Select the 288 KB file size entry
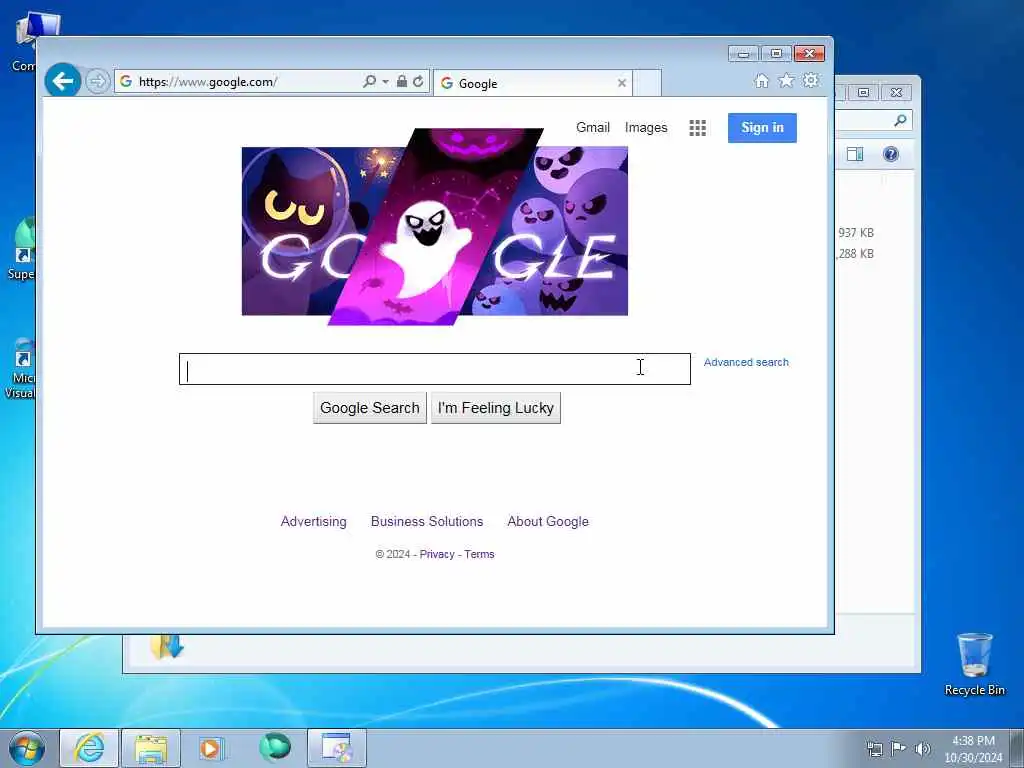 (855, 253)
